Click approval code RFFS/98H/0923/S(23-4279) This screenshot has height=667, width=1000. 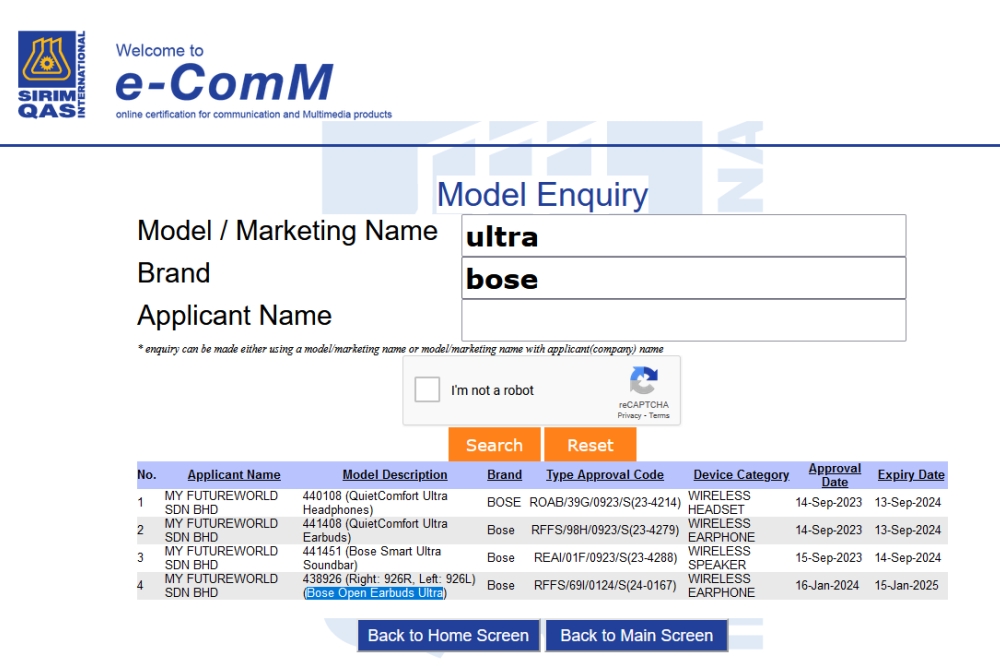click(605, 530)
